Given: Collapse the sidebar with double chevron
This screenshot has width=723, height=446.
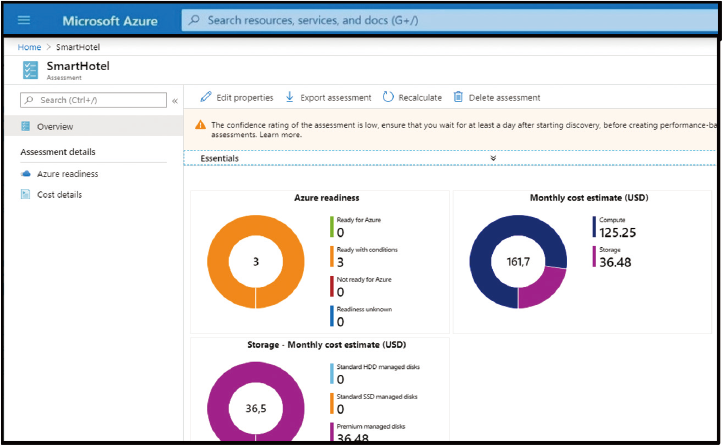Looking at the screenshot, I should tap(175, 101).
